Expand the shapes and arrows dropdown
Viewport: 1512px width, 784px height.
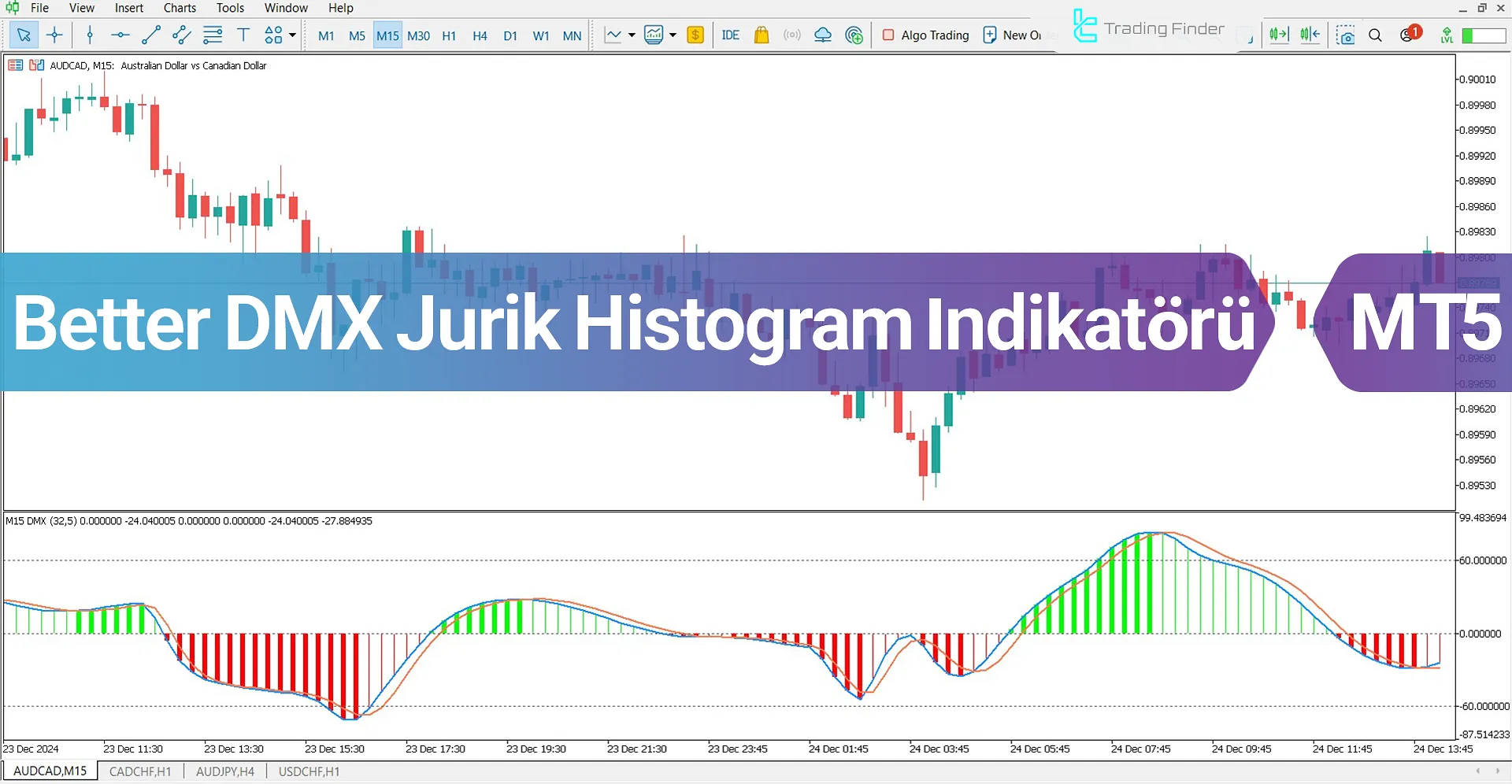pos(291,35)
